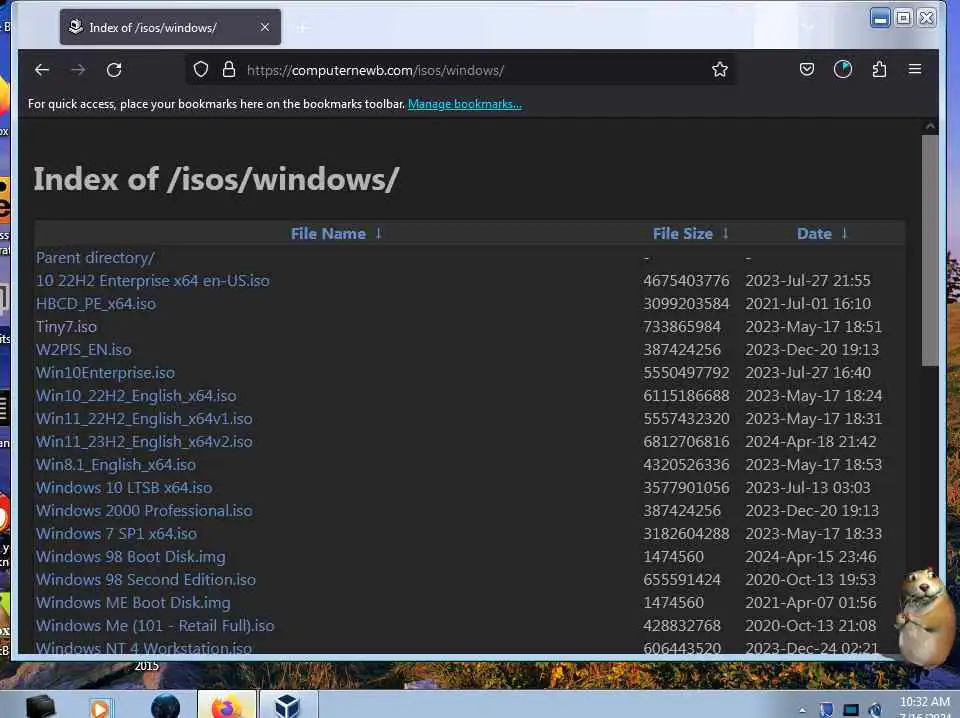Select date 2024-Apr-18 21:42
Viewport: 960px width, 718px height.
(811, 442)
